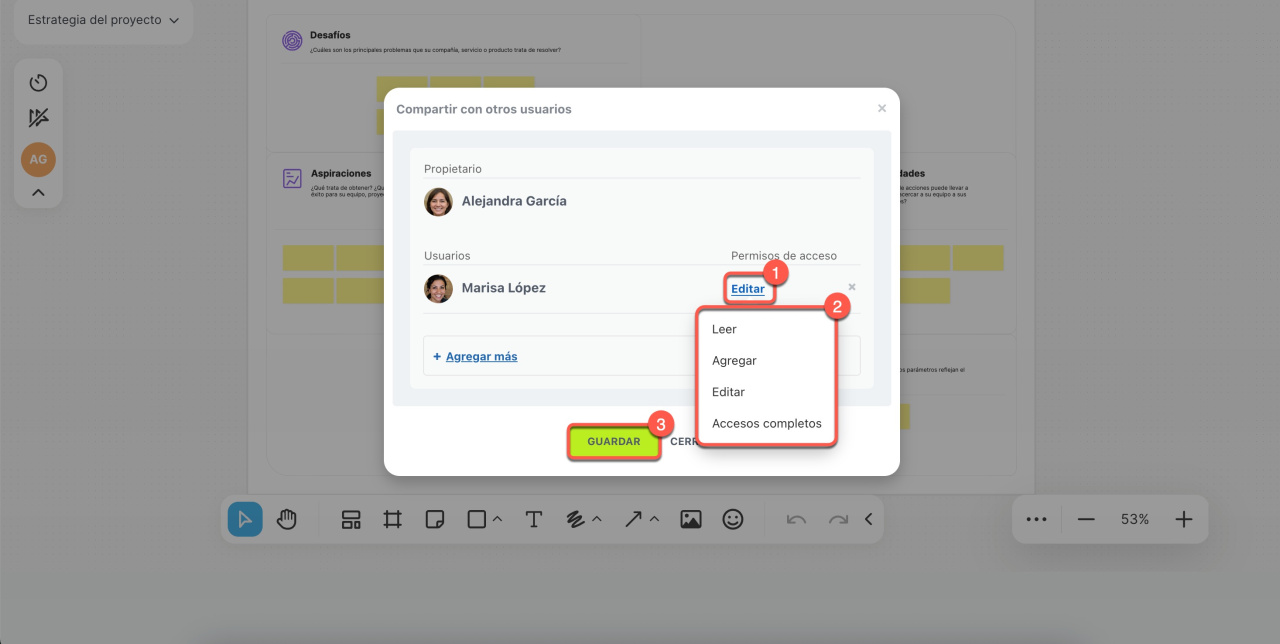Open the templates layout tool
Image resolution: width=1280 pixels, height=644 pixels.
(351, 519)
